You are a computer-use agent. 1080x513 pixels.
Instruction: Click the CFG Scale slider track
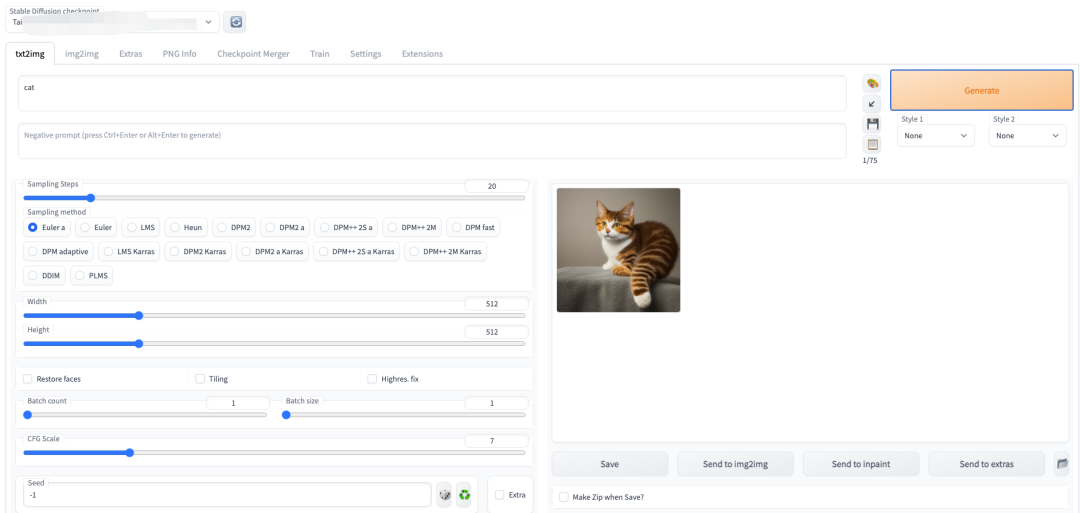coord(274,452)
